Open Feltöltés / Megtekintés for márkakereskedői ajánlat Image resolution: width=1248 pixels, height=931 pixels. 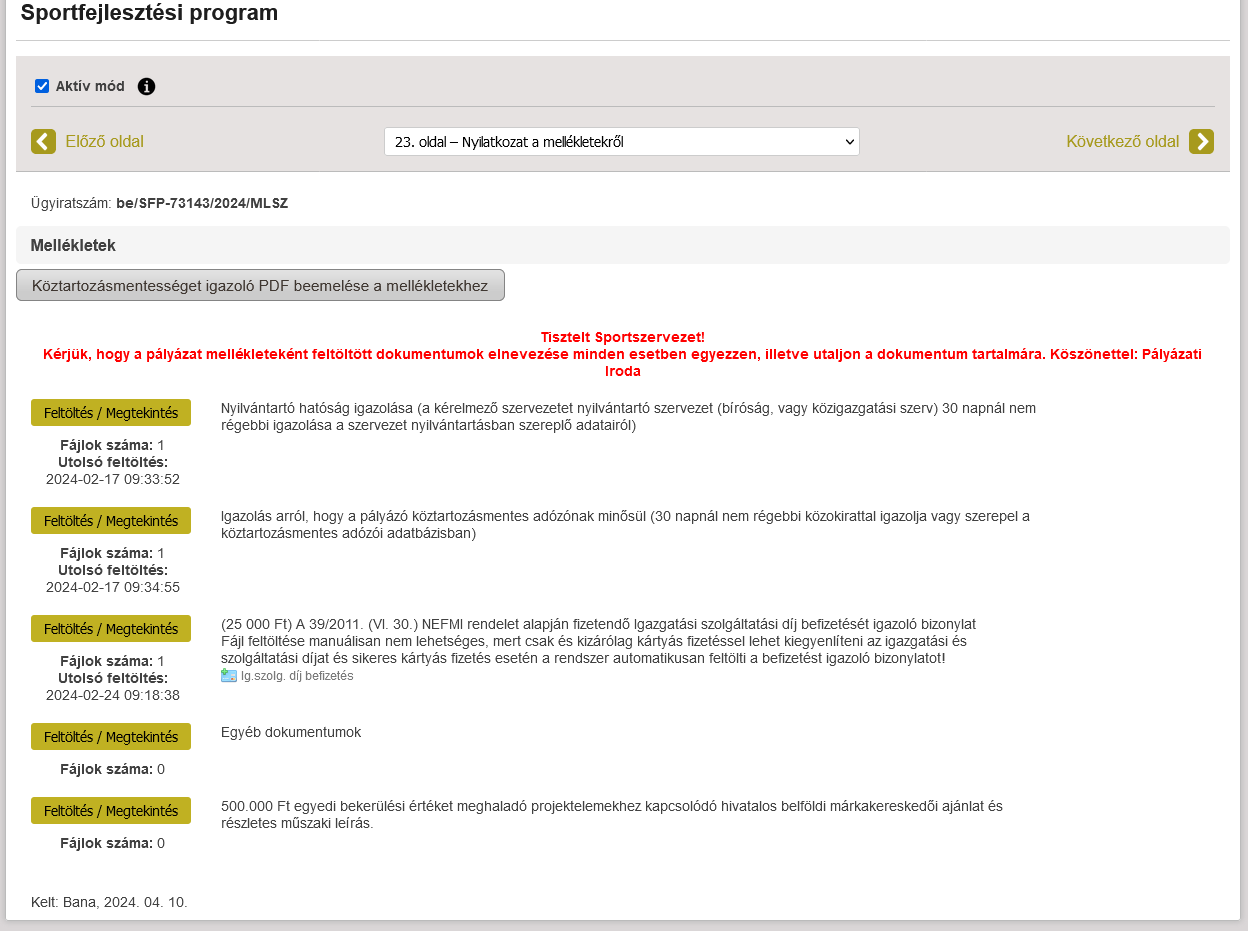(111, 811)
